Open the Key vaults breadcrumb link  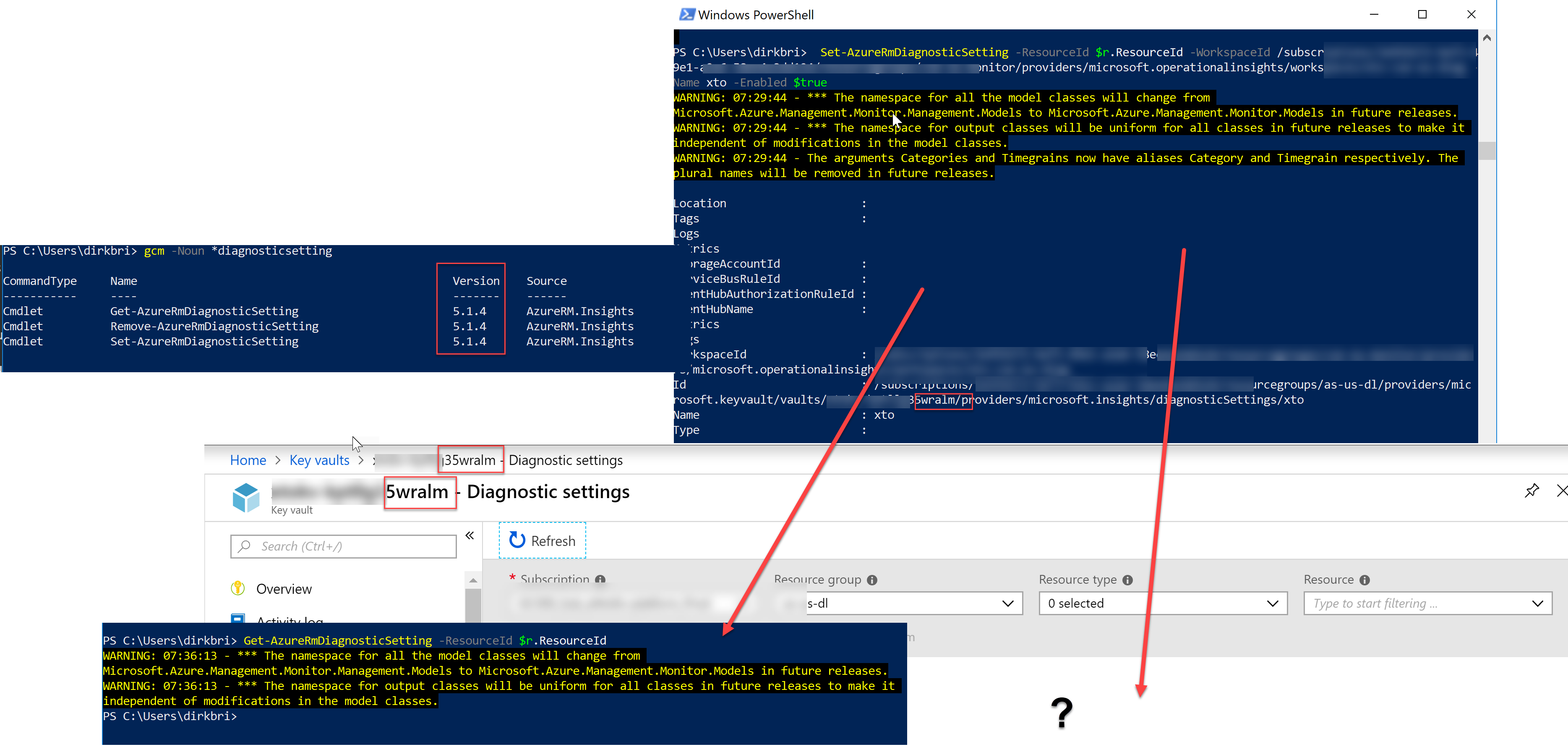(319, 460)
